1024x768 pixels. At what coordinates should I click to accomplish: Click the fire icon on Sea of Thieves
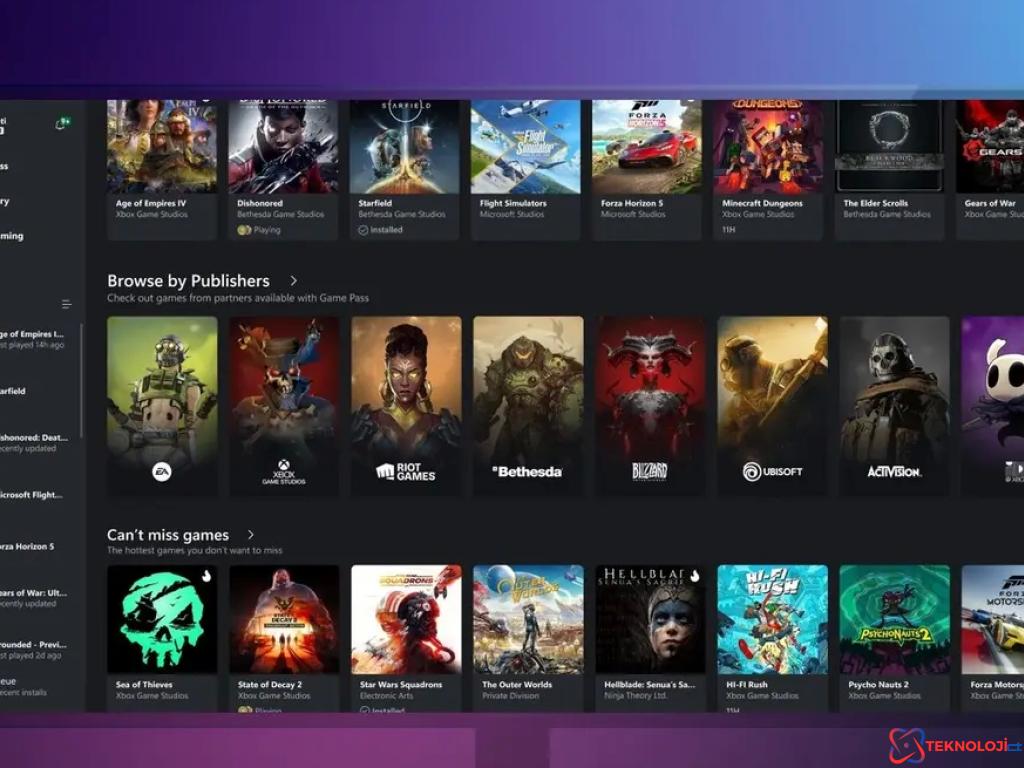coord(206,576)
